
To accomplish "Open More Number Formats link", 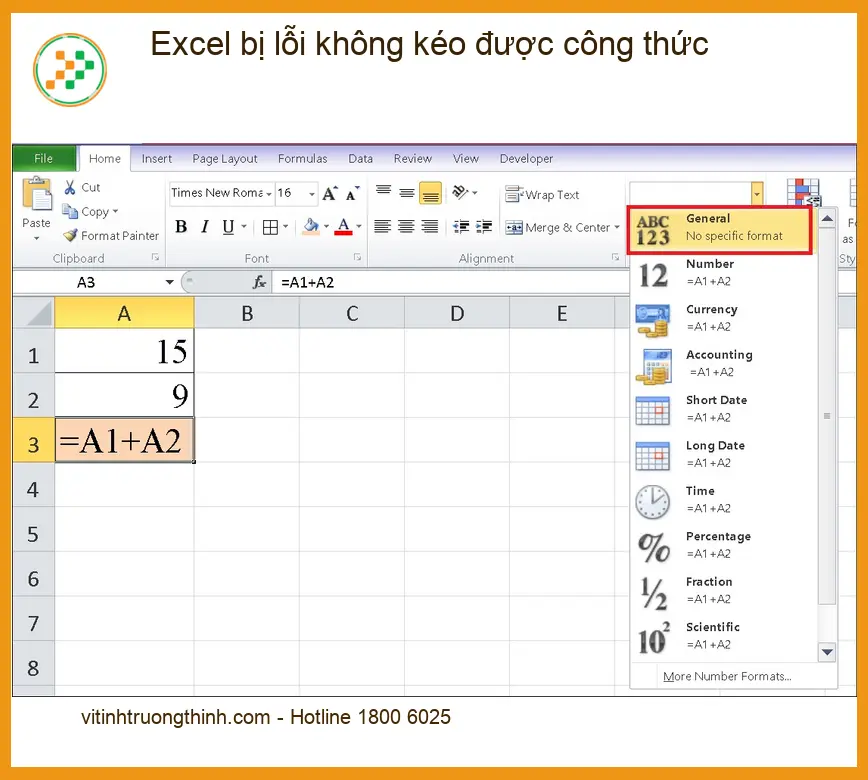I will click(727, 676).
